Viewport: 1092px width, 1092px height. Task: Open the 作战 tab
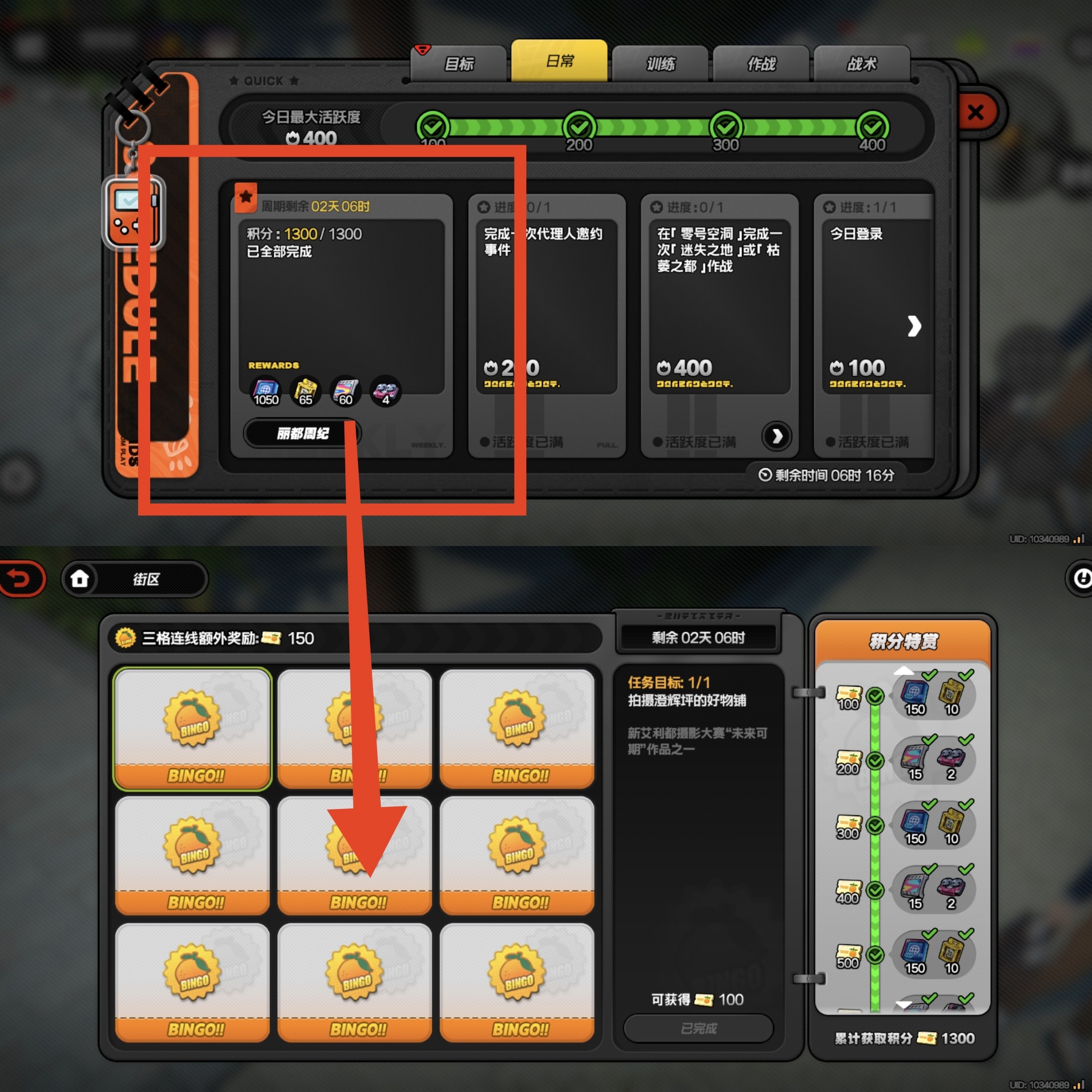click(761, 63)
